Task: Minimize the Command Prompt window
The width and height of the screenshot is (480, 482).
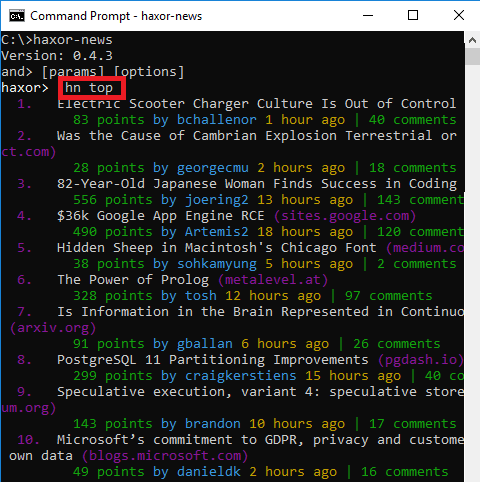Action: point(368,15)
